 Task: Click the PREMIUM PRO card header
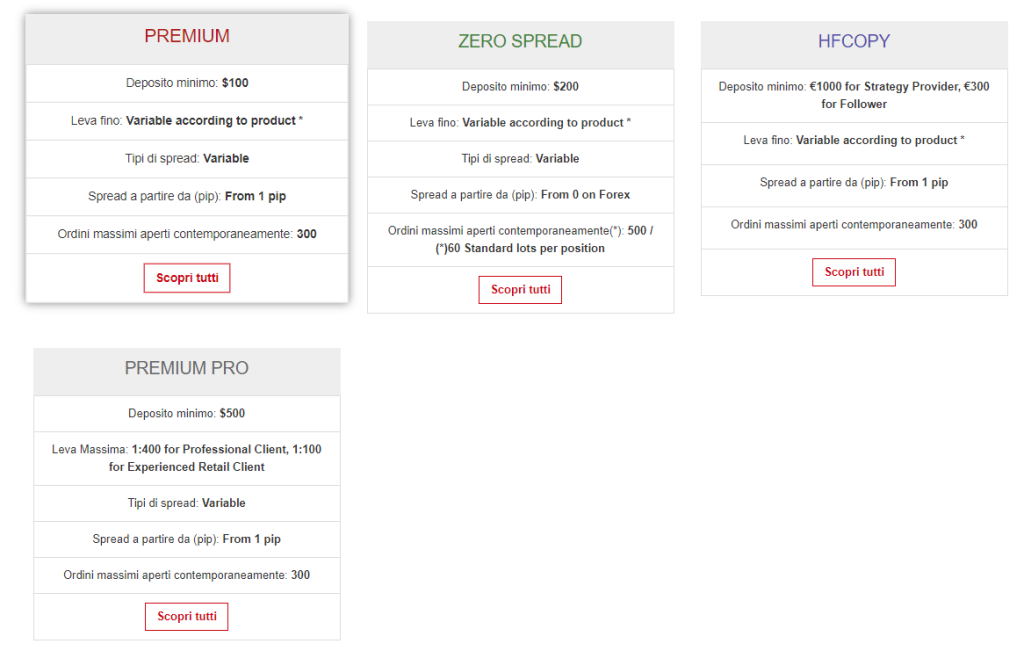tap(187, 368)
